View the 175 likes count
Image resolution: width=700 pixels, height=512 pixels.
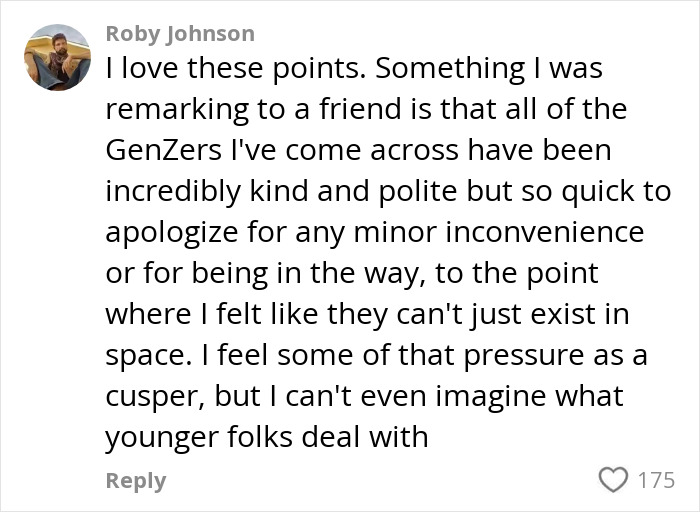point(656,480)
